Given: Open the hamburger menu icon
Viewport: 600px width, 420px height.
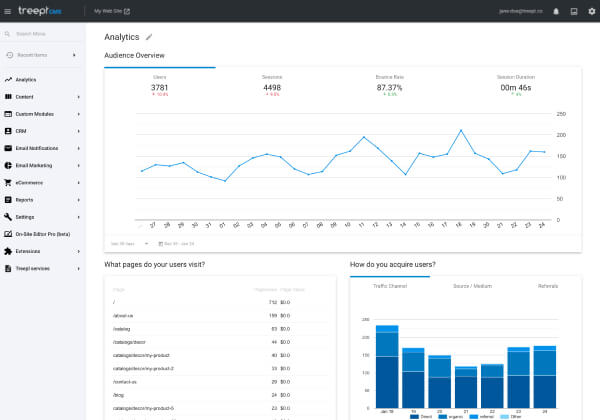Looking at the screenshot, I should (x=7, y=11).
